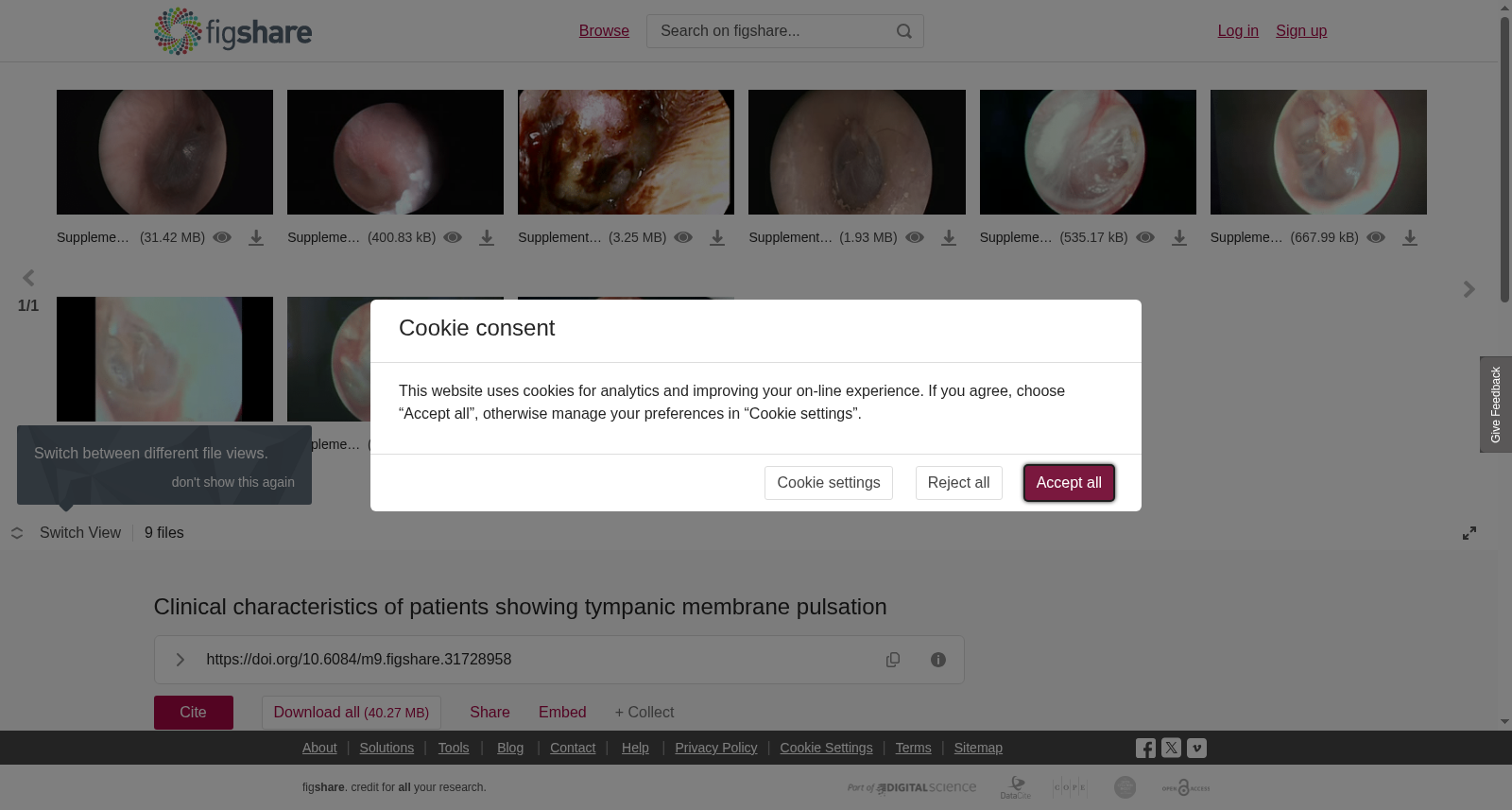Preview the 31.42 MB file via eye icon
Viewport: 1512px width, 810px height.
coord(222,237)
